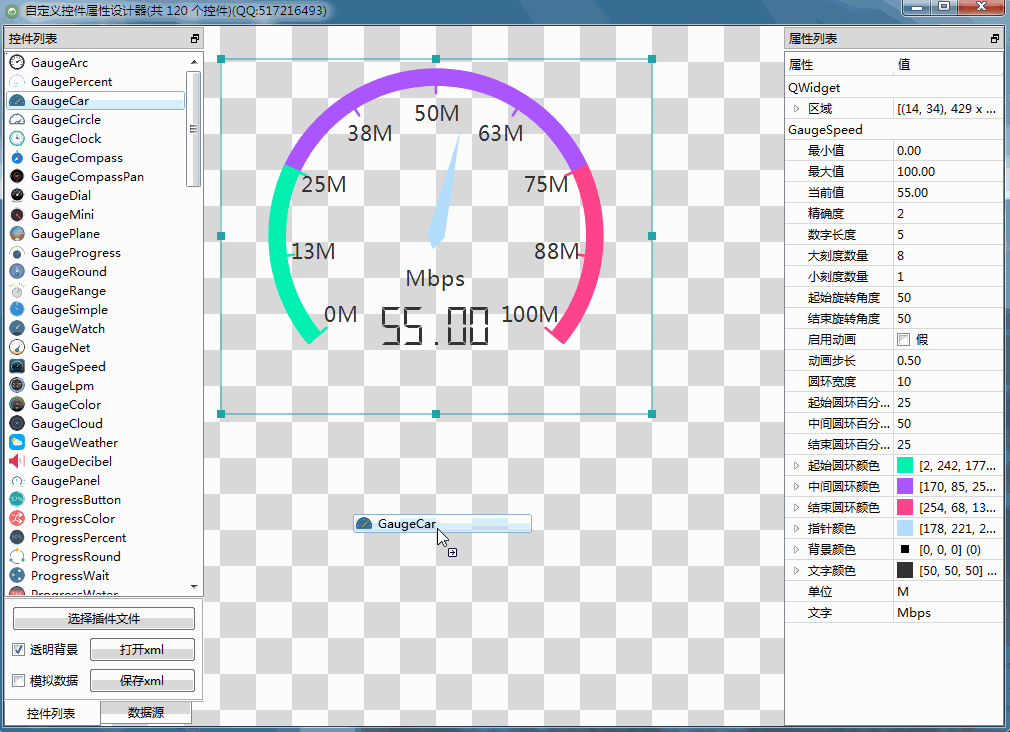Click the top-center resize handle of the gauge
This screenshot has width=1010, height=732.
[436, 59]
